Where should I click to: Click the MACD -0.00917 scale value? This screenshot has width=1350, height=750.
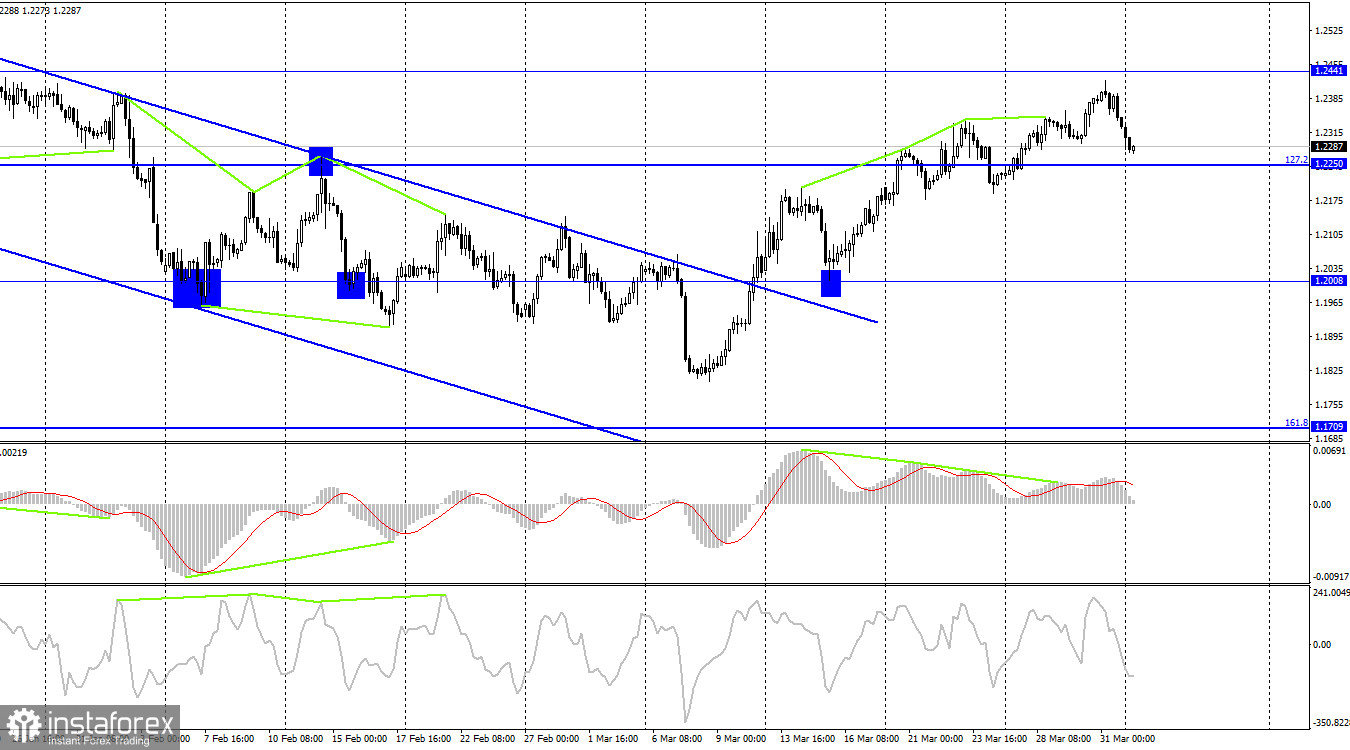coord(1329,576)
